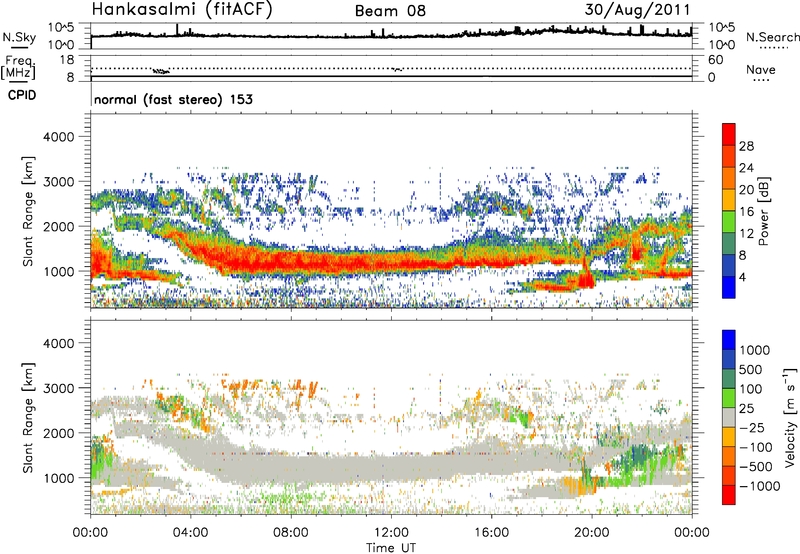800x554 pixels.
Task: Click the 18 tick on frequency axis
Action: (67, 60)
